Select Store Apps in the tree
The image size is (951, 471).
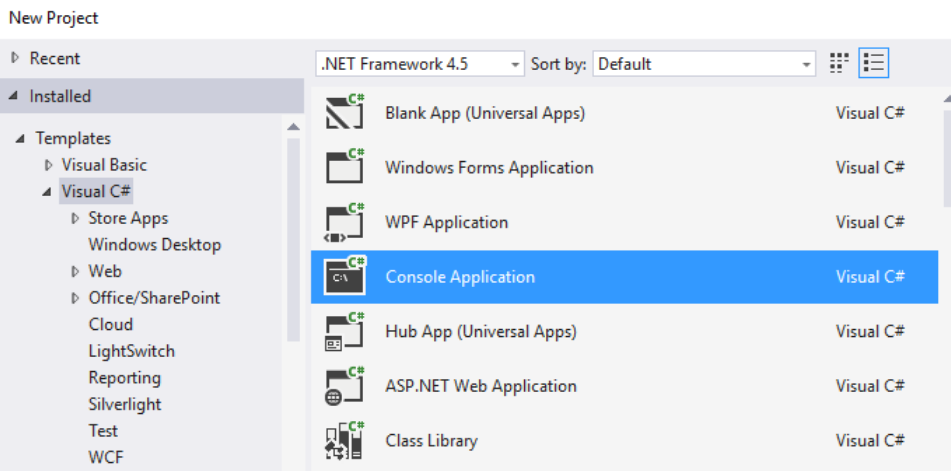pos(128,218)
